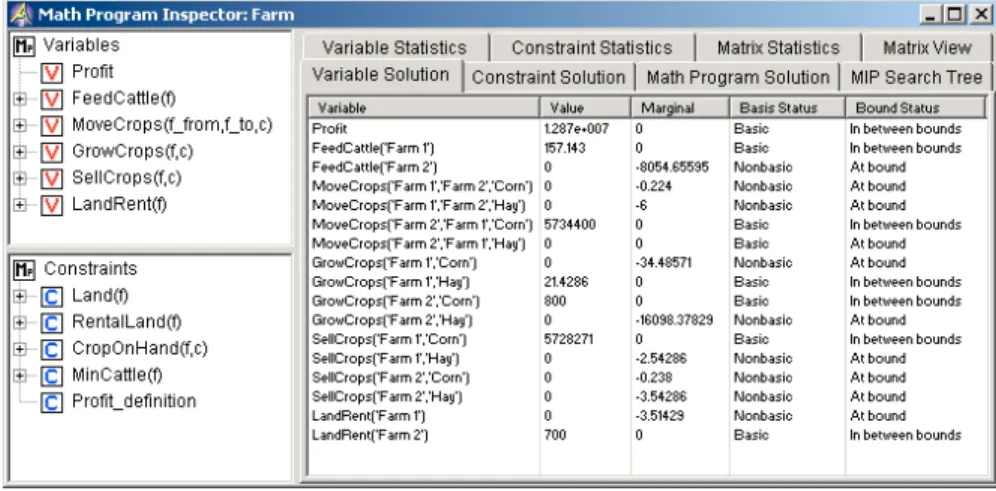Image resolution: width=996 pixels, height=491 pixels.
Task: Sort by the Value column header
Action: coord(585,108)
